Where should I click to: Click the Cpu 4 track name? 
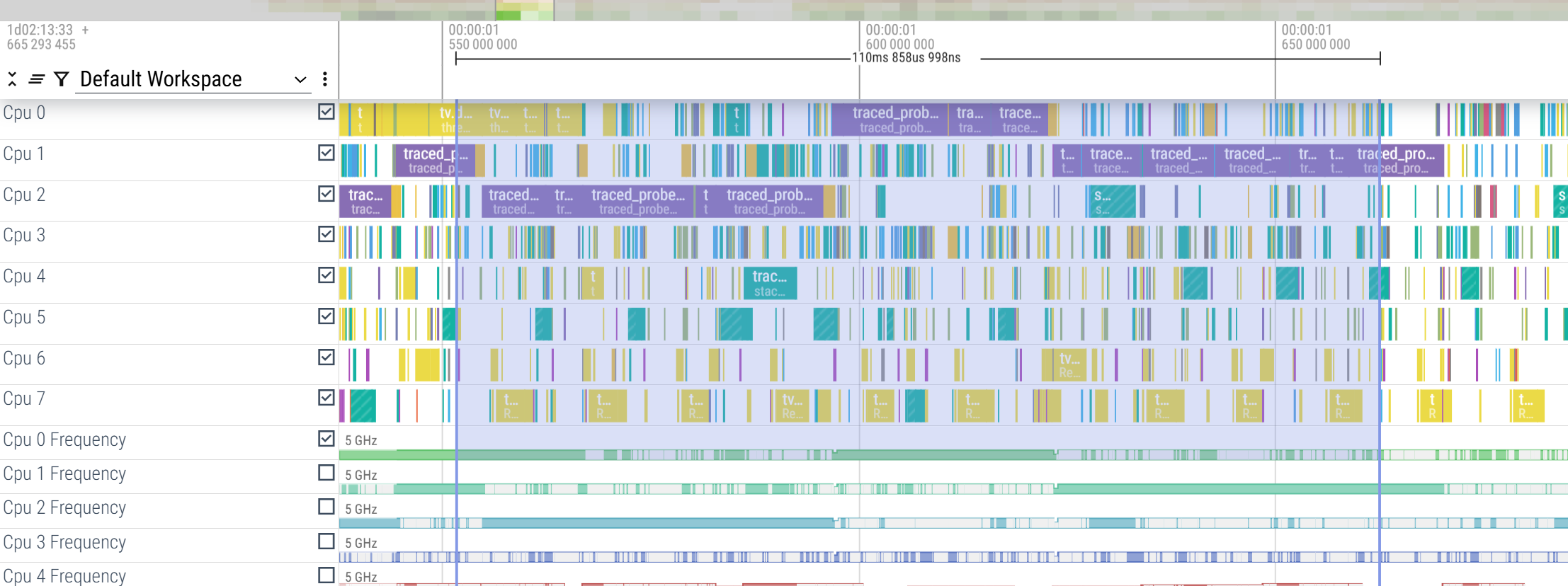(x=24, y=276)
